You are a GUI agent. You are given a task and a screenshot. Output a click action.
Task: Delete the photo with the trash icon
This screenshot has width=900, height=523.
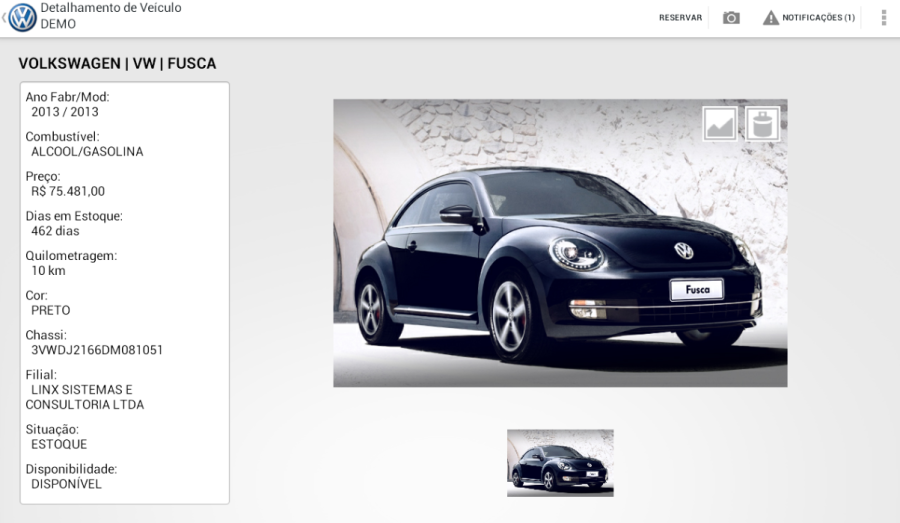[x=763, y=123]
